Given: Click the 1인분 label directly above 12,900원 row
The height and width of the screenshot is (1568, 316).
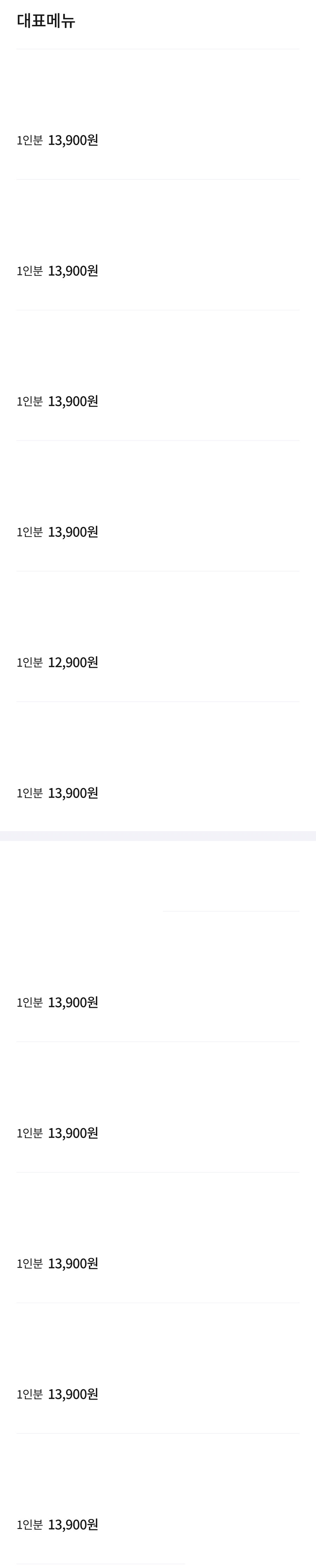Looking at the screenshot, I should [30, 532].
